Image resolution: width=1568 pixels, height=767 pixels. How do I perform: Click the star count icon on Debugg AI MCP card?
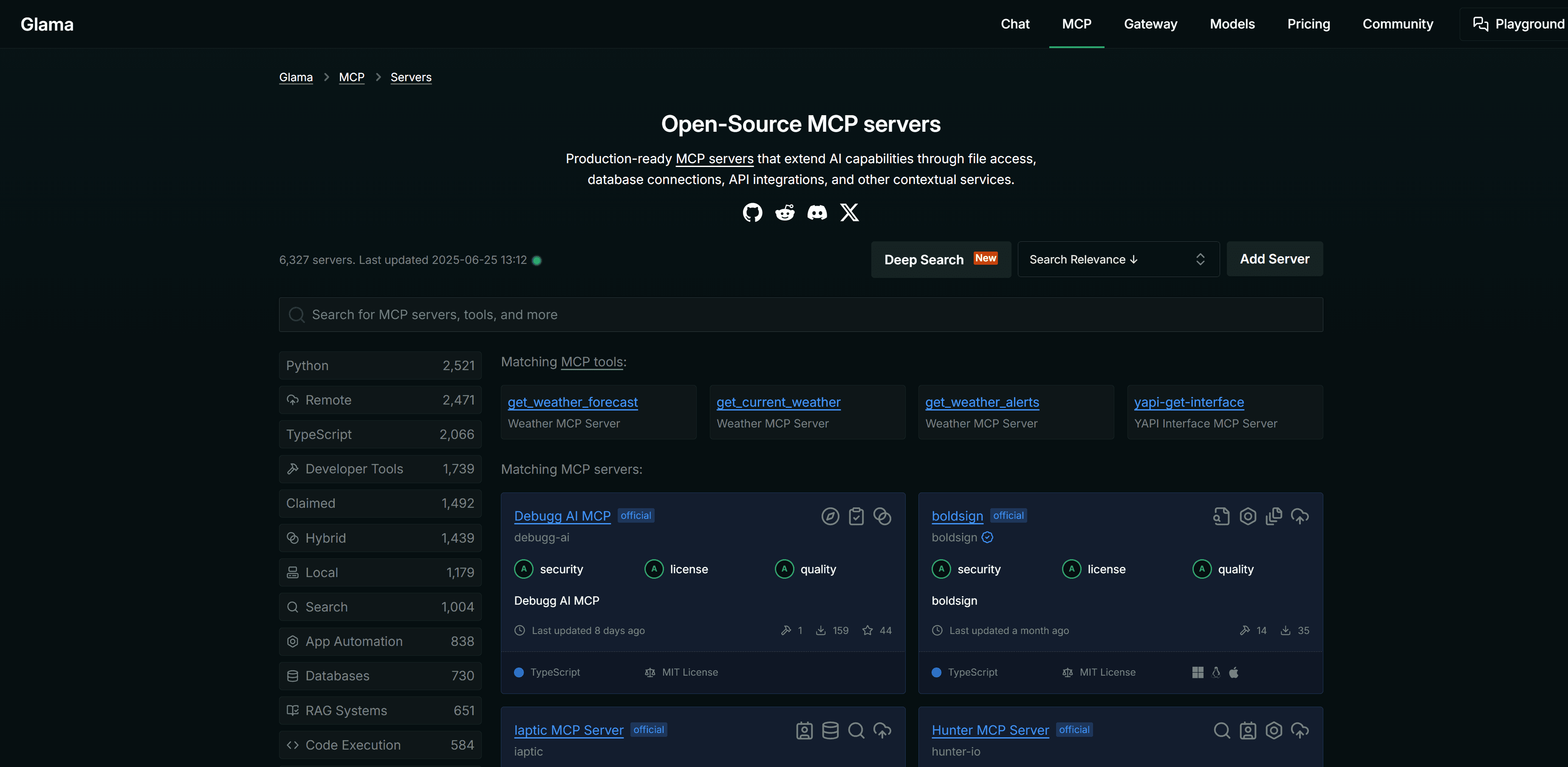pos(867,631)
